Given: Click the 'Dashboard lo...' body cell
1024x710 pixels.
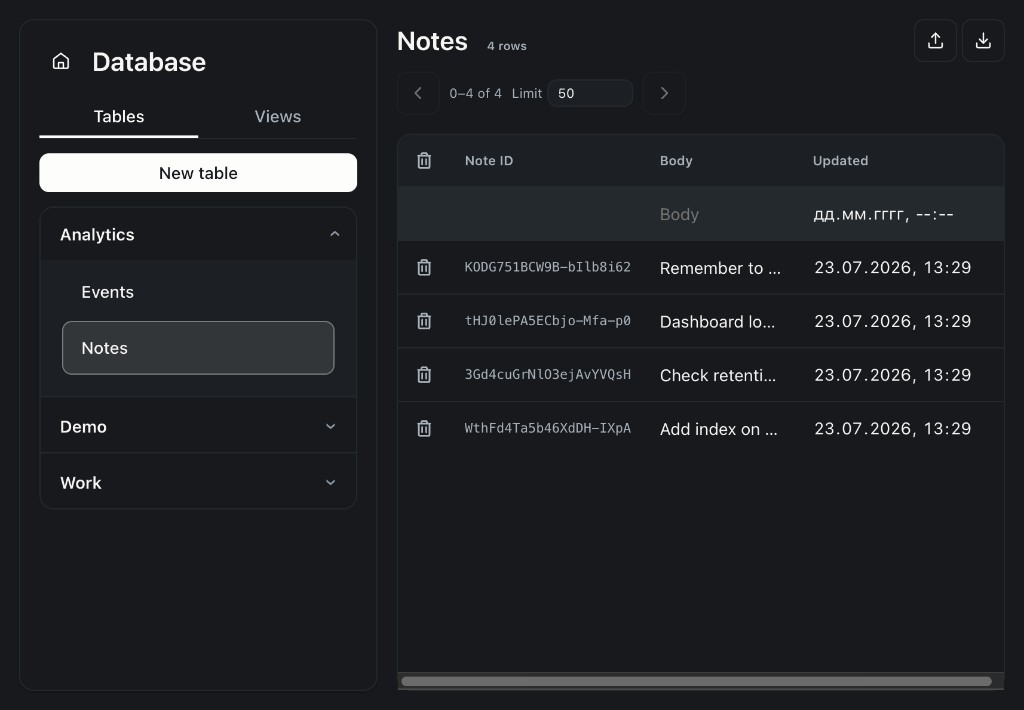Looking at the screenshot, I should click(x=717, y=321).
